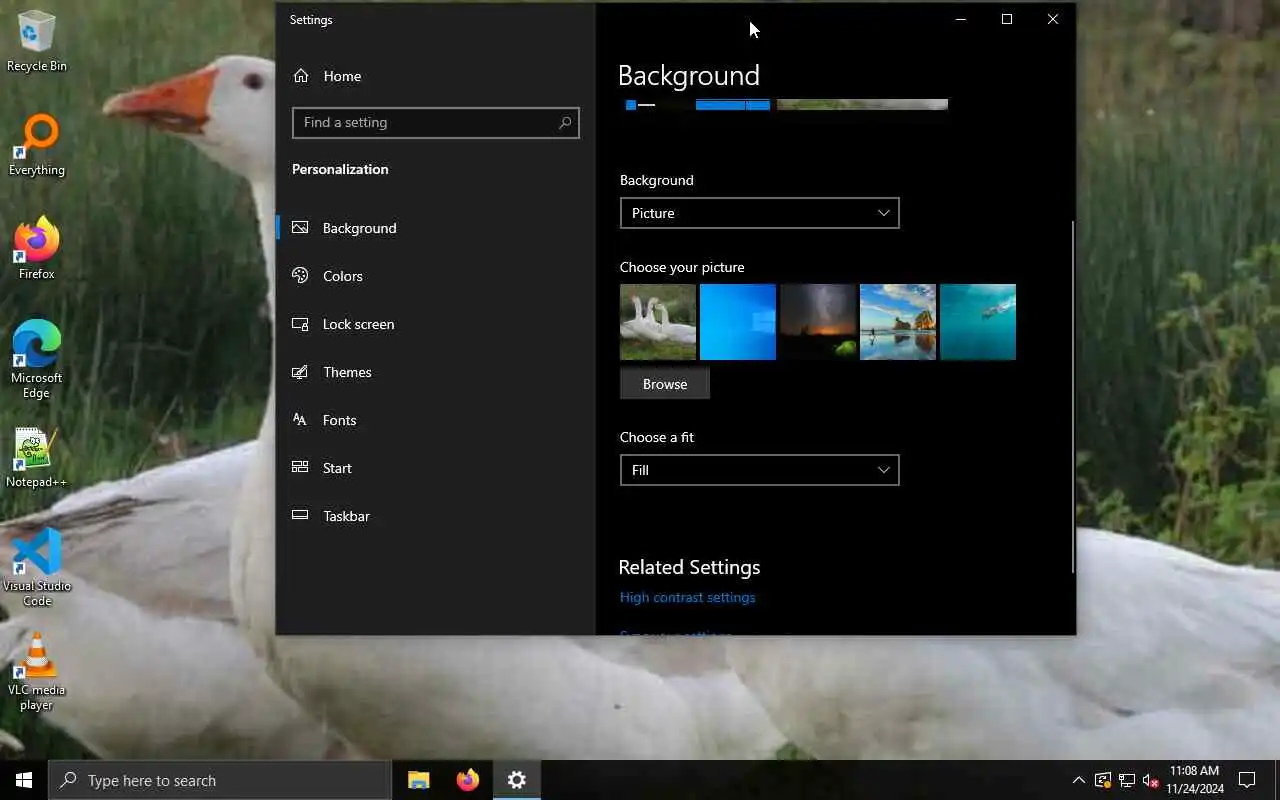Choose the blue Windows logo wallpaper thumbnail
This screenshot has width=1280, height=800.
point(738,322)
